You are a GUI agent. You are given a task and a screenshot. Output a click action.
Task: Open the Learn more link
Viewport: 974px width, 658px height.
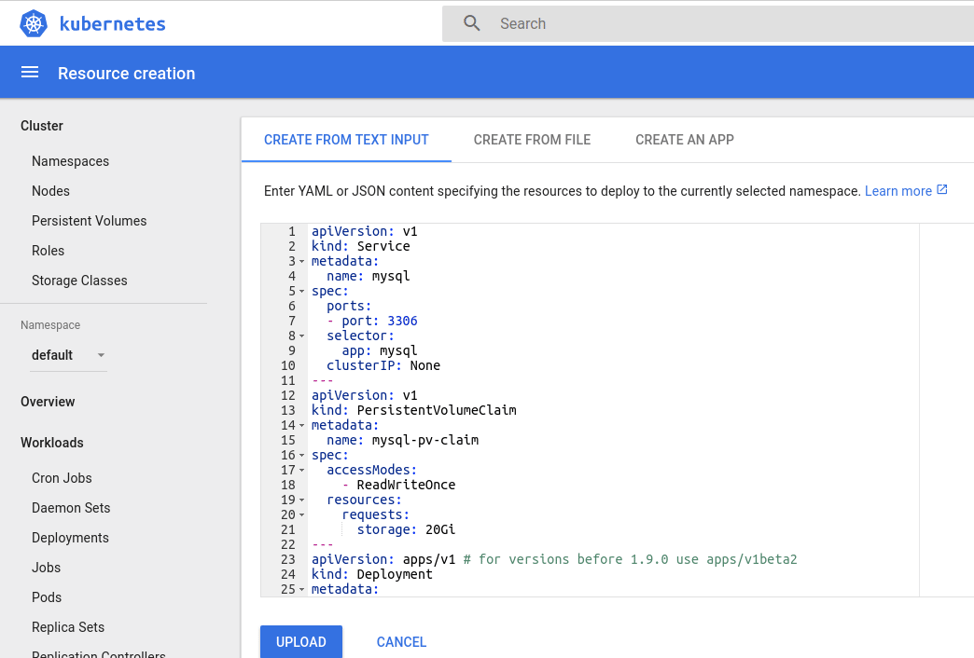pos(896,190)
